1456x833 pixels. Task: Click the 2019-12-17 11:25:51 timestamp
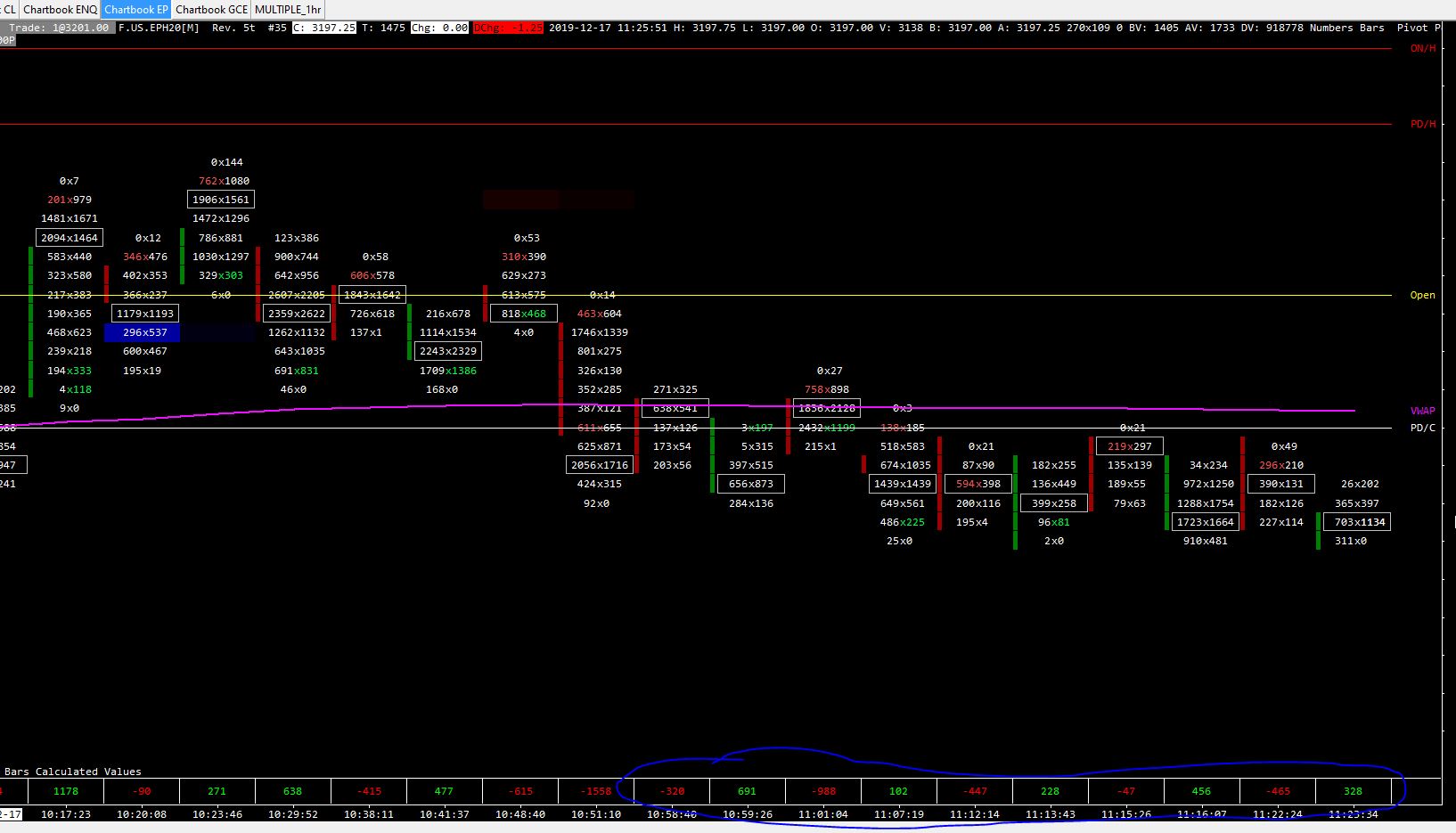[608, 28]
